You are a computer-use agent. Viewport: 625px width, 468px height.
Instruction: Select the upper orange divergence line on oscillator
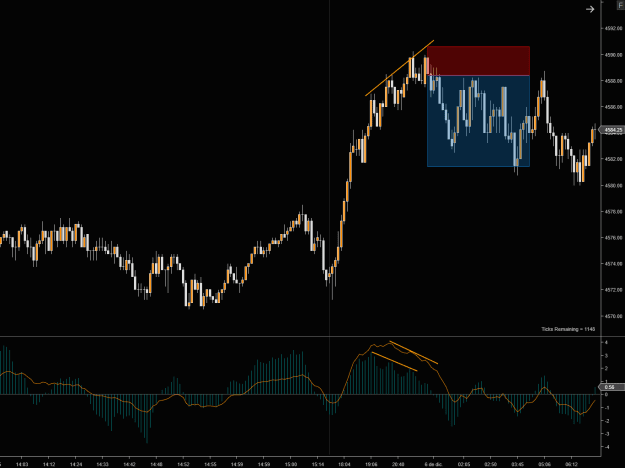(x=414, y=352)
